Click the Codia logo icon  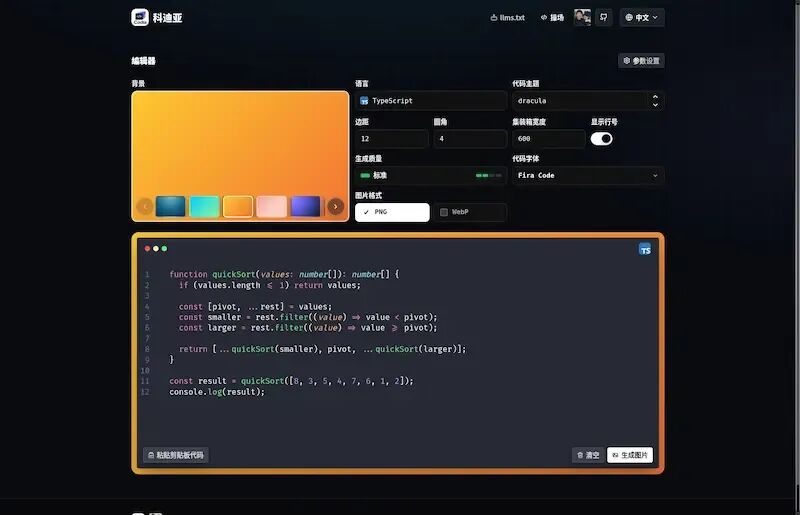tap(140, 17)
